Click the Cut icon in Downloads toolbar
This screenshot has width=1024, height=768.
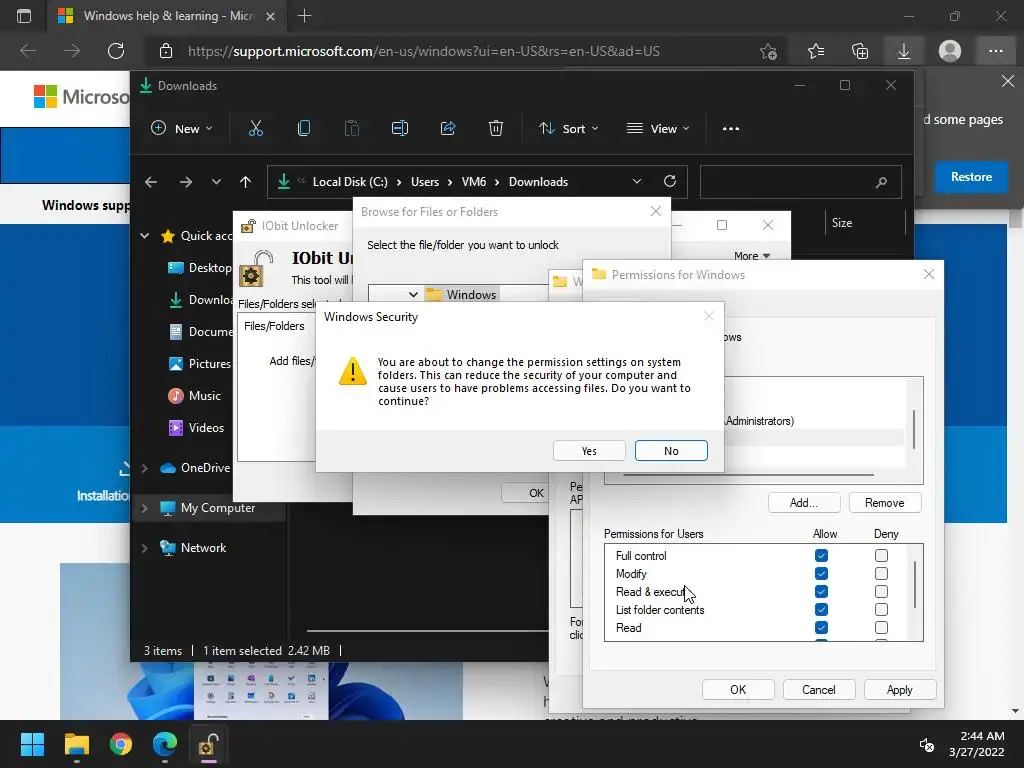255,129
